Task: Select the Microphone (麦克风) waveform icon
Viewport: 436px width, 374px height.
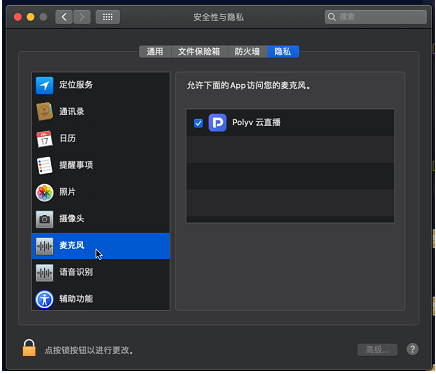Action: coord(44,246)
